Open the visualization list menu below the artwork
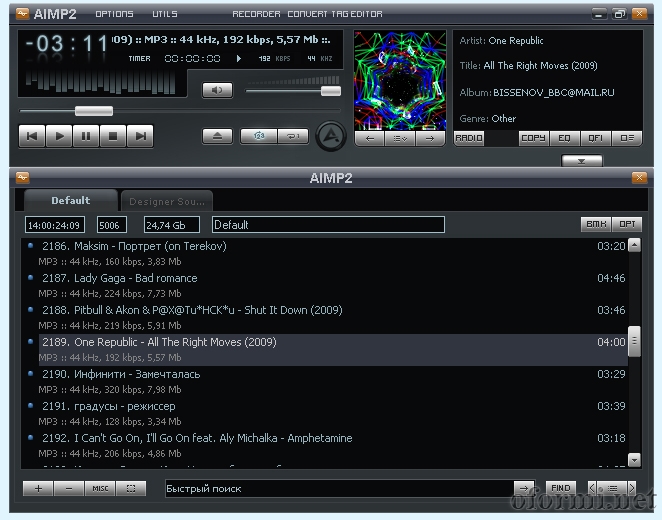The image size is (662, 520). [x=400, y=139]
